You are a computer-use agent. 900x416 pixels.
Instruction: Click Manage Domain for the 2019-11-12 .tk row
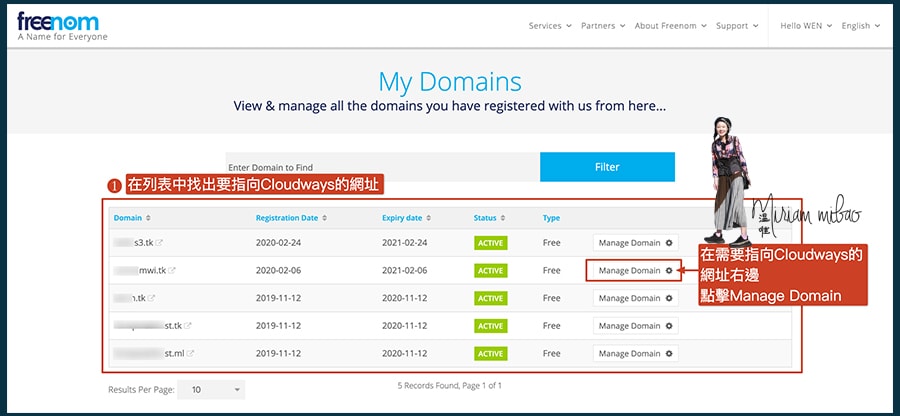click(x=635, y=298)
